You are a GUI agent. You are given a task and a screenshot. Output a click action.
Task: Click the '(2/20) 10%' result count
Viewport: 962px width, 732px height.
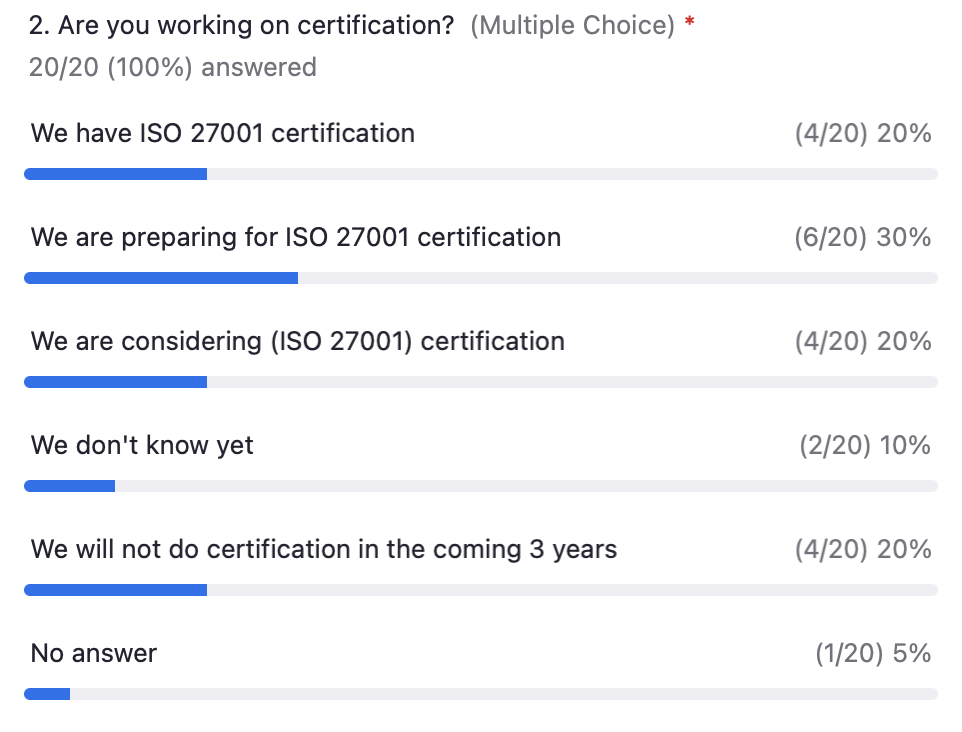865,445
